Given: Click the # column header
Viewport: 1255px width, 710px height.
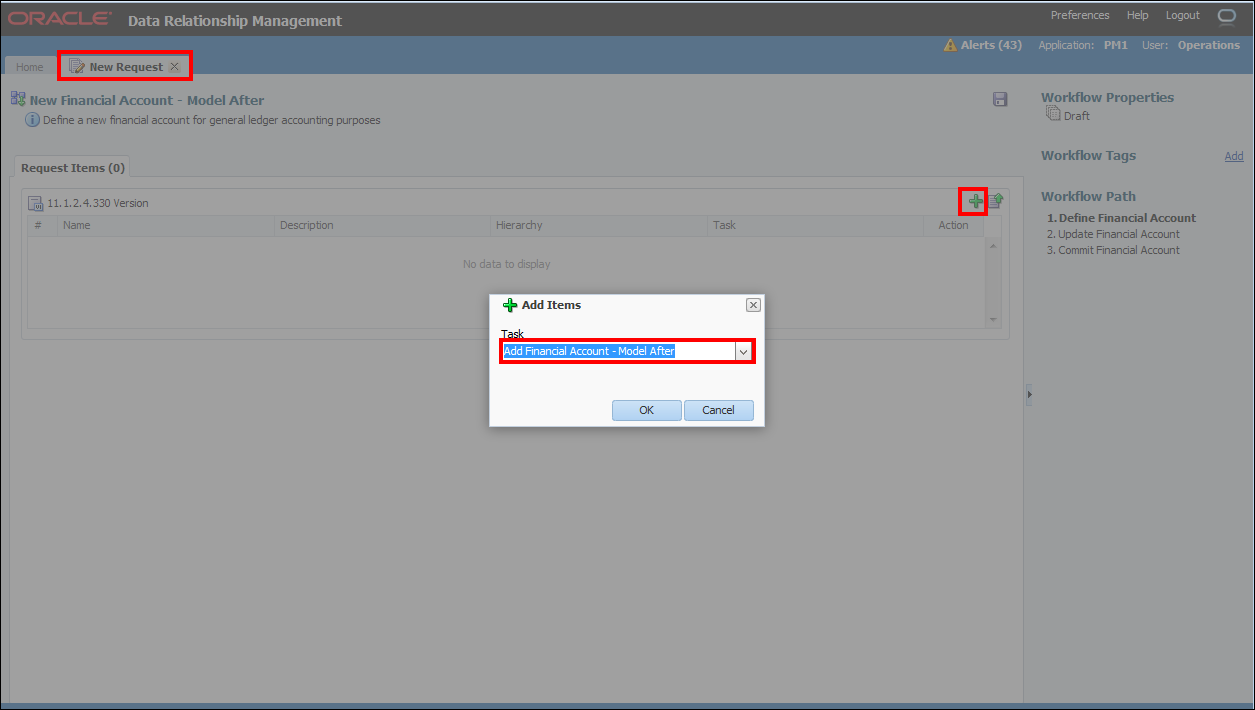Looking at the screenshot, I should [x=42, y=225].
